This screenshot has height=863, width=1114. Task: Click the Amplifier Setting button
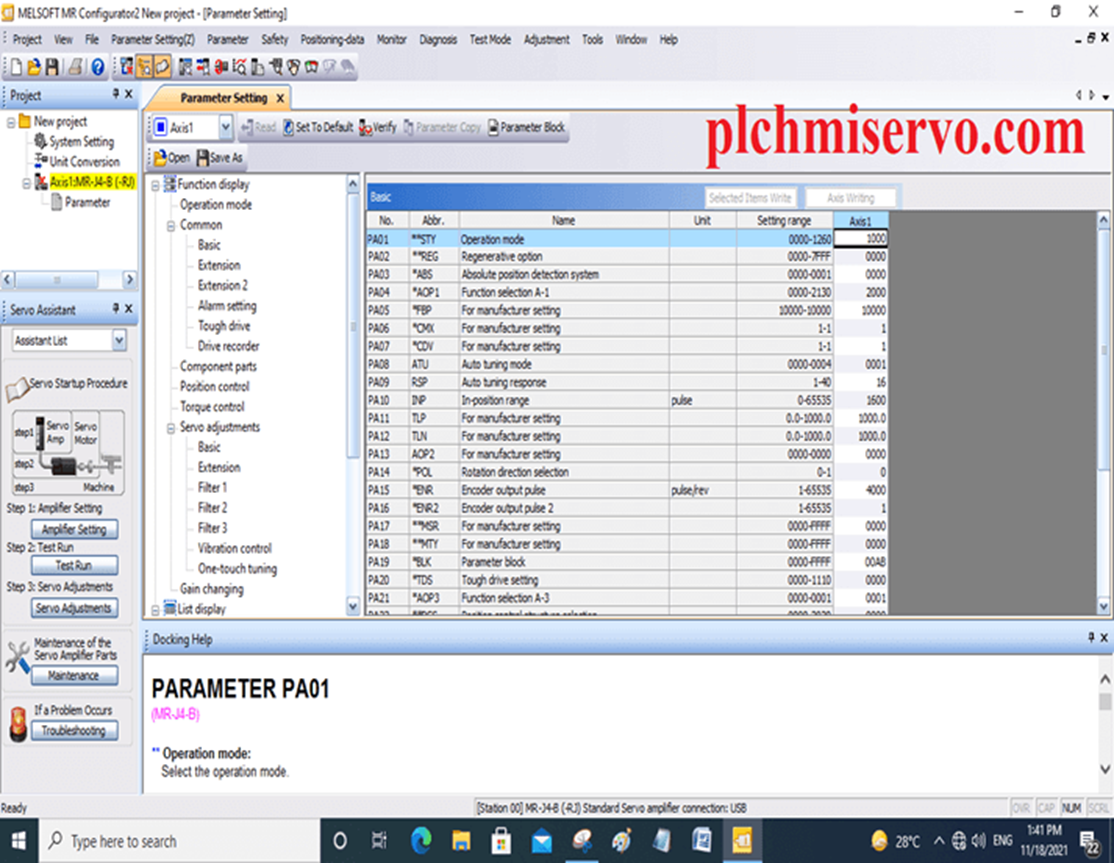click(74, 529)
